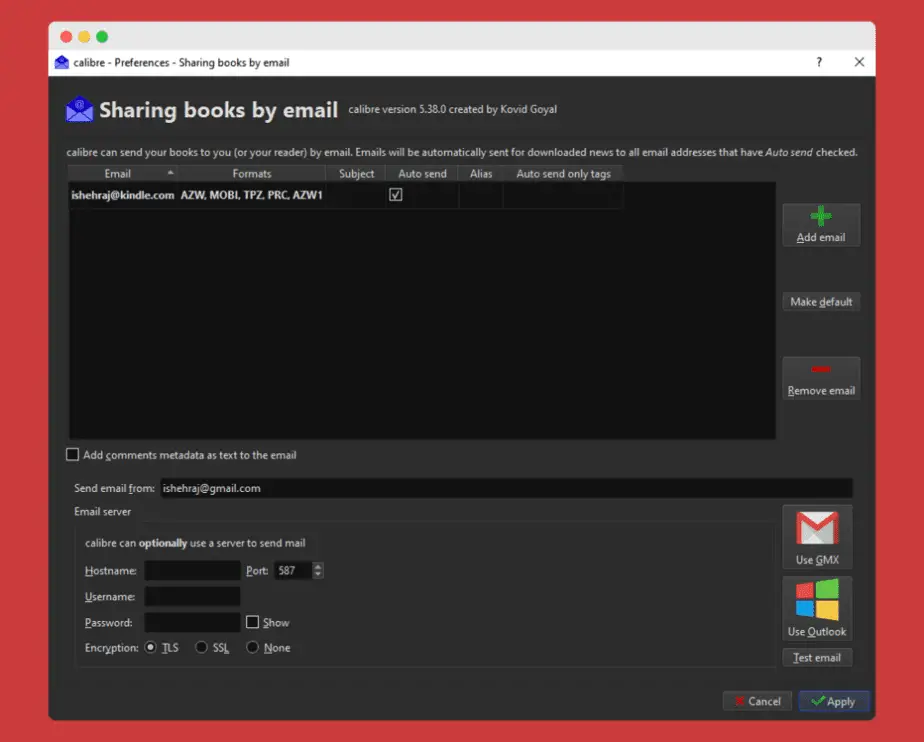Viewport: 924px width, 742px height.
Task: Click the Send email from field
Action: coord(506,488)
